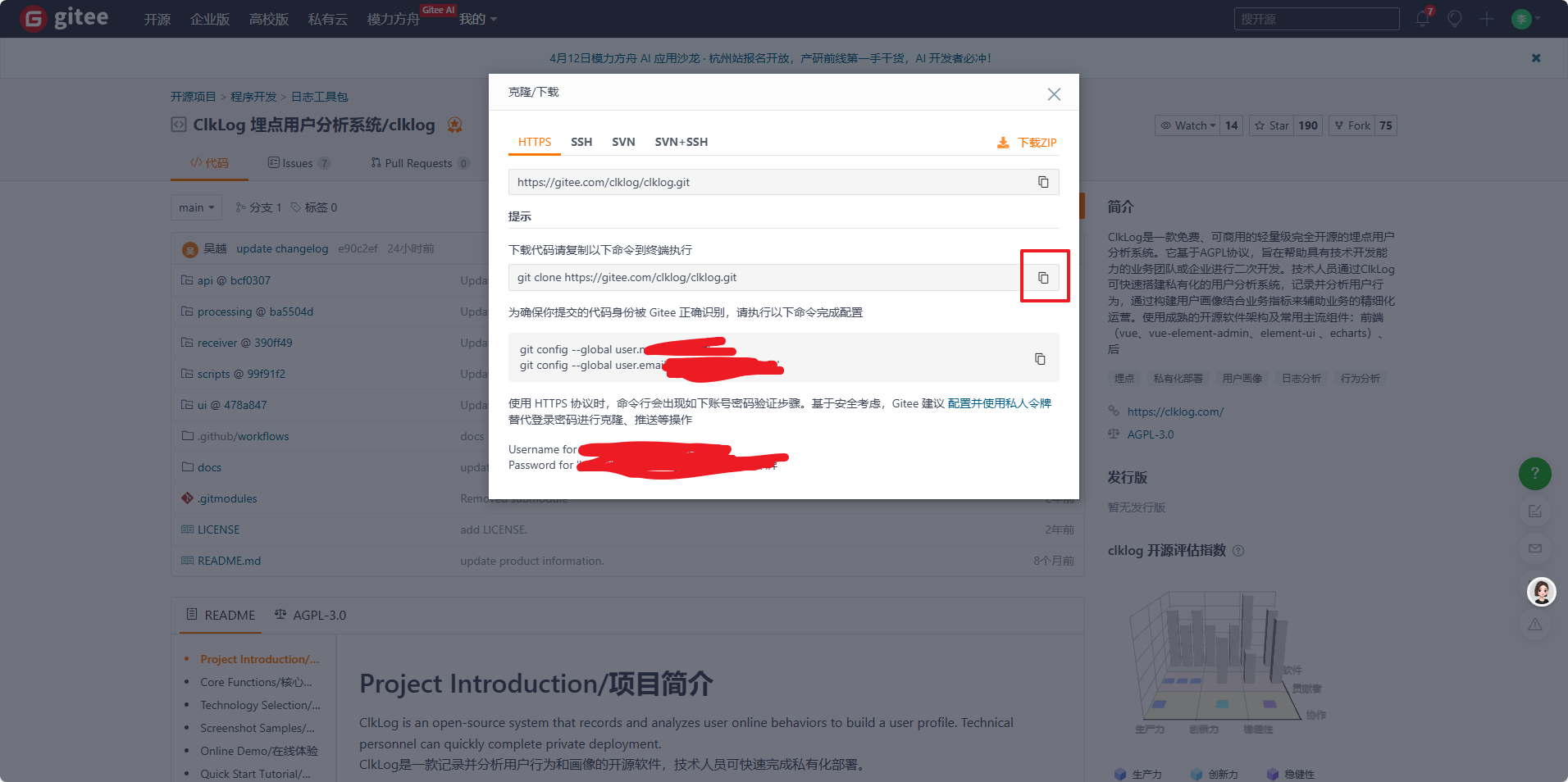Open the ui submodule

tap(232, 405)
